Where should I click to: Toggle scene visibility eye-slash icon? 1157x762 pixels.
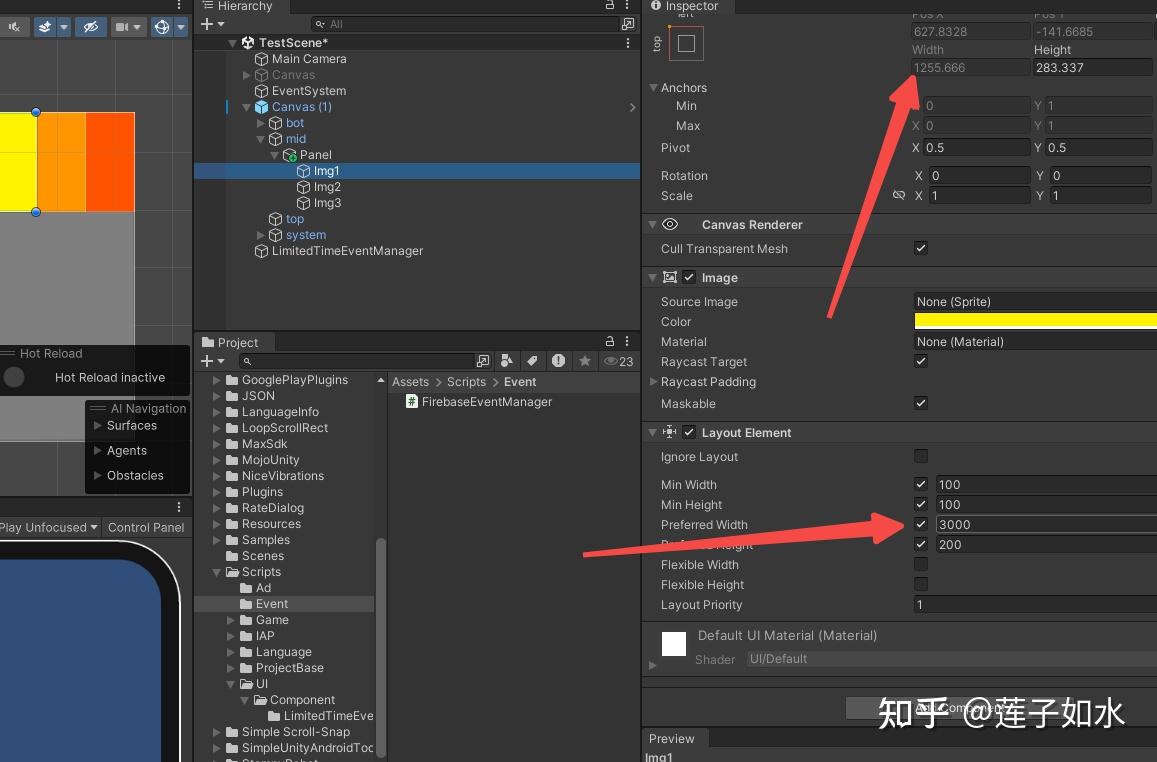coord(91,27)
